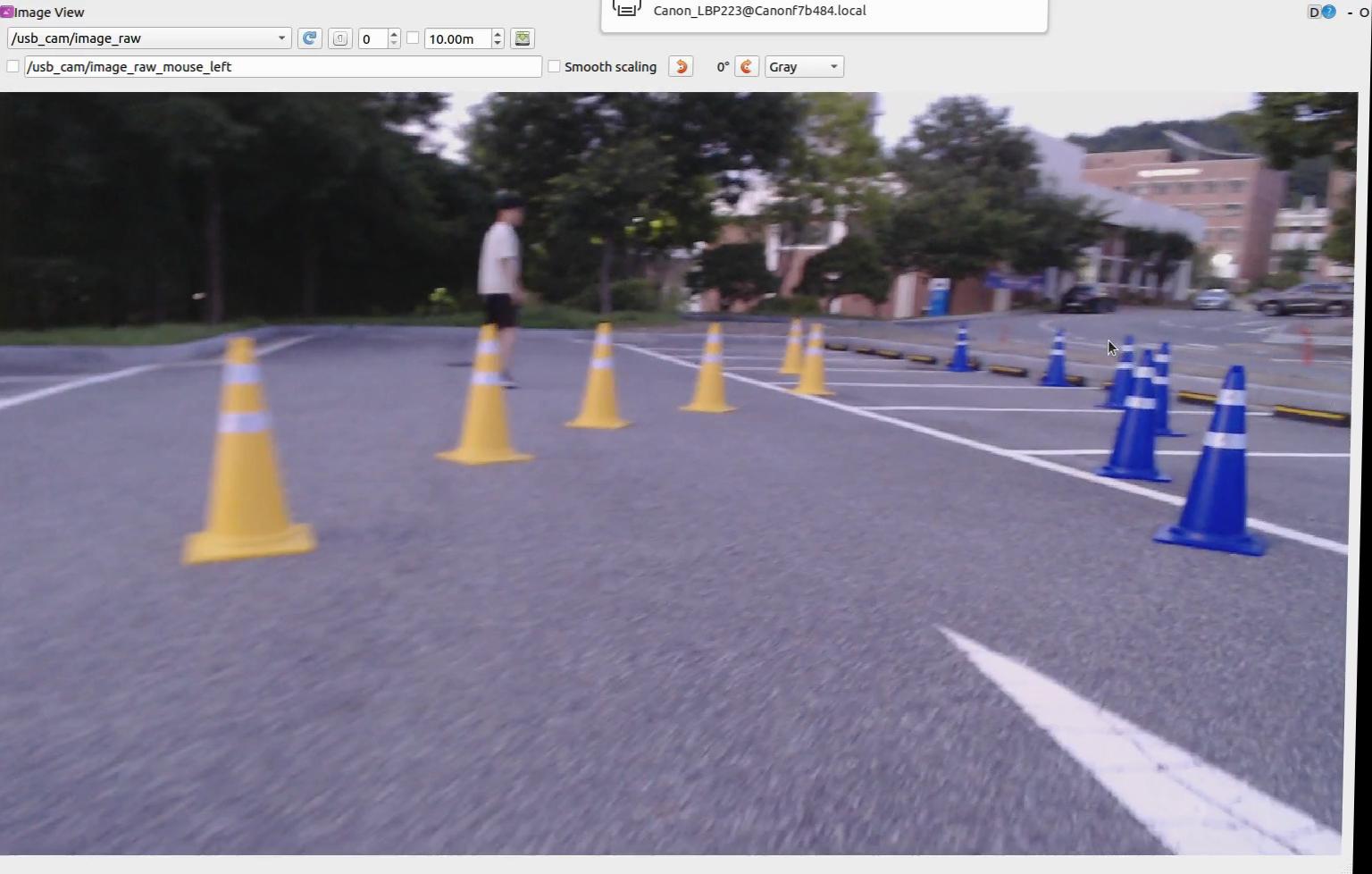Decrease the dynamic range value spinner down

click(x=394, y=44)
